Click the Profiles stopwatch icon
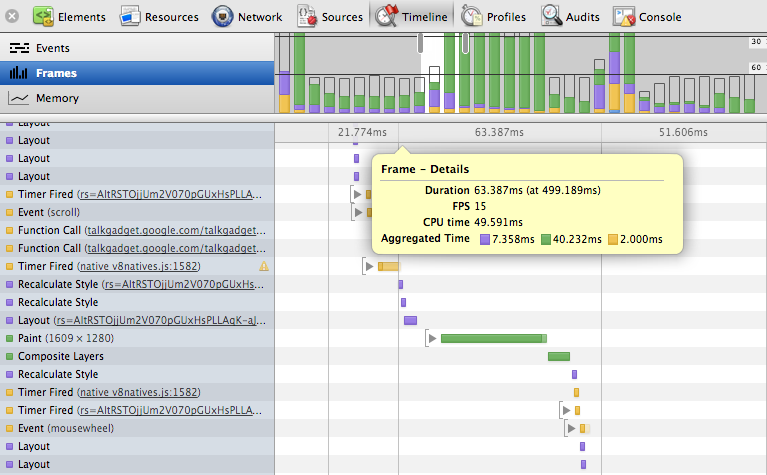The width and height of the screenshot is (767, 475). 472,16
